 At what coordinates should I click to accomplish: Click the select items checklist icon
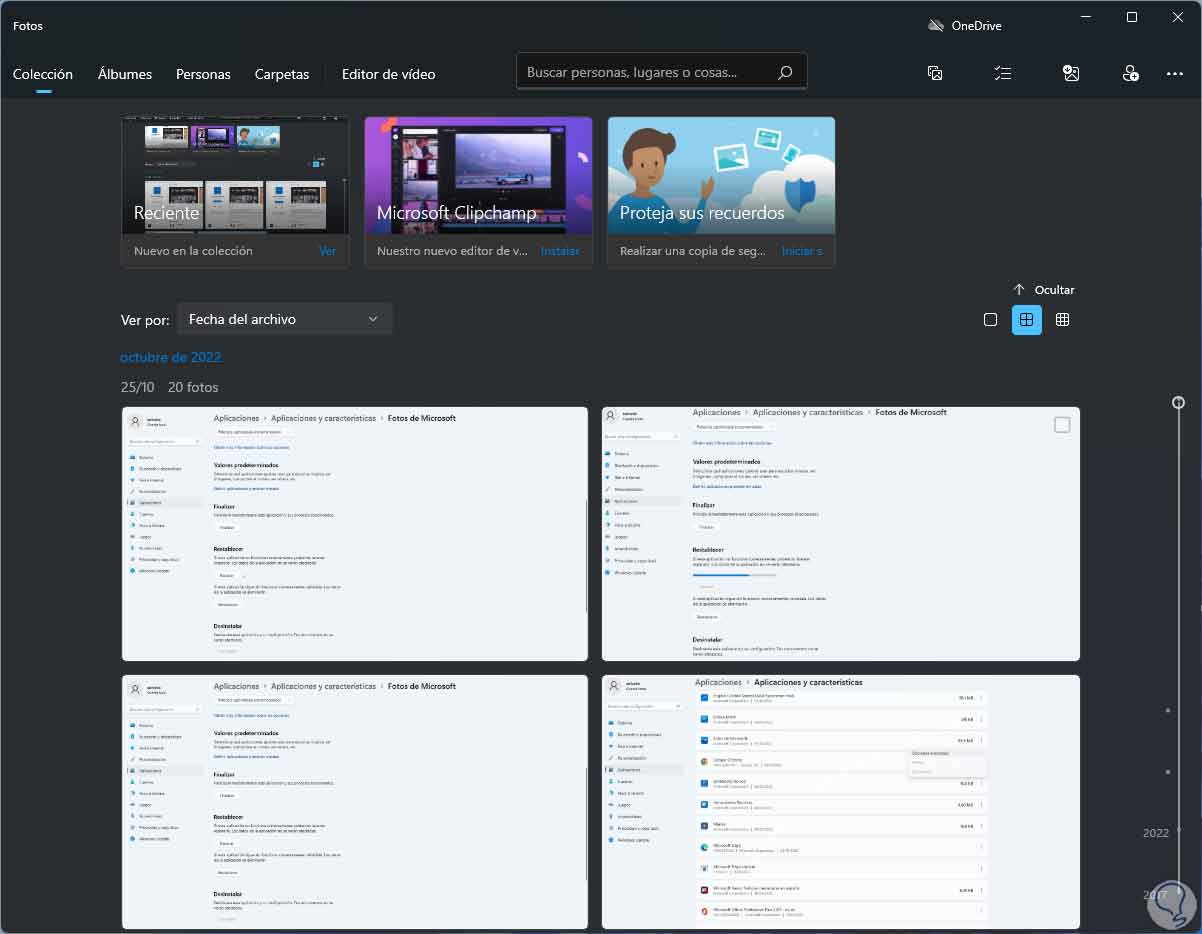click(x=1003, y=73)
